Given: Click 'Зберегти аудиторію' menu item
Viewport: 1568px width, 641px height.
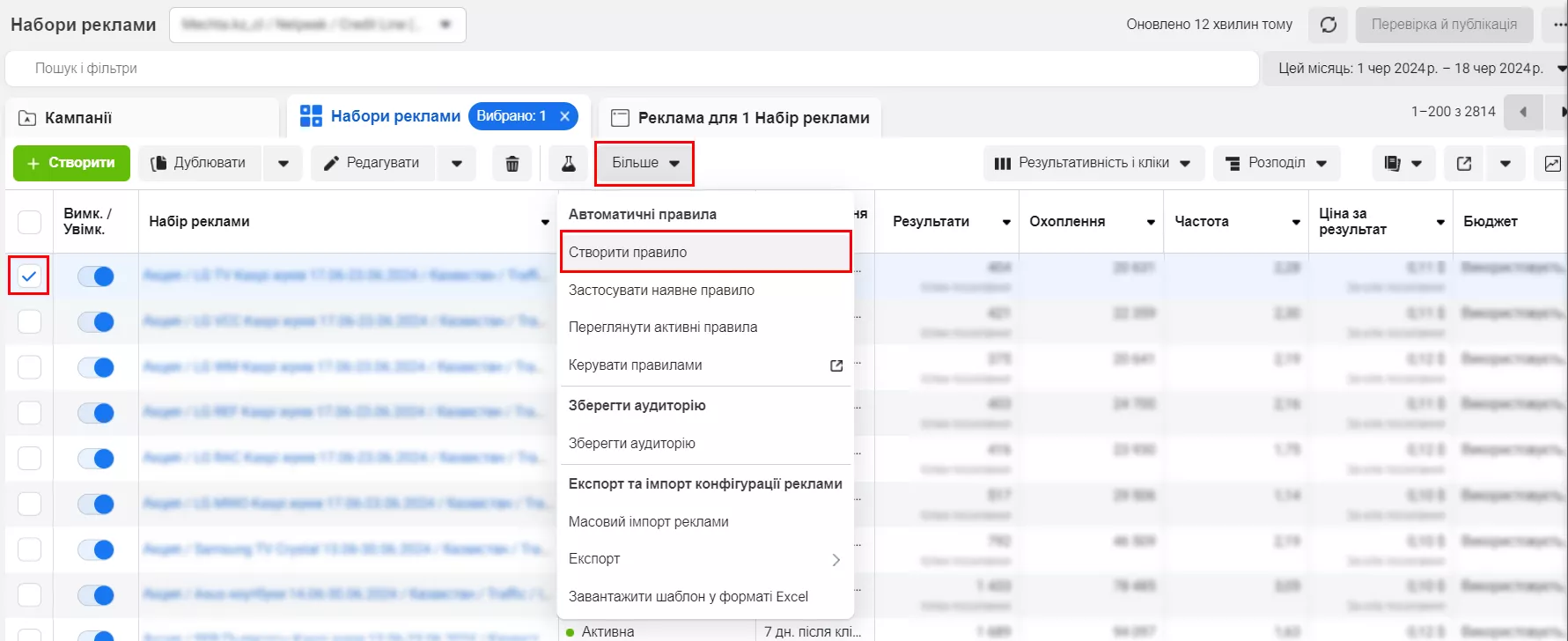Looking at the screenshot, I should point(705,444).
